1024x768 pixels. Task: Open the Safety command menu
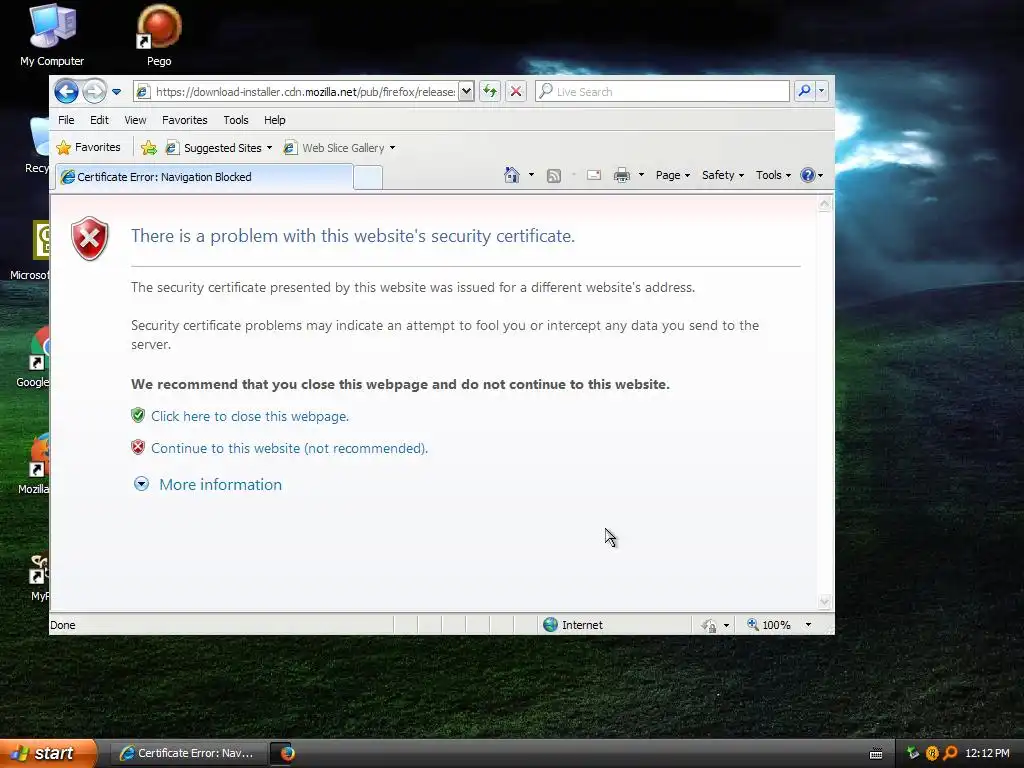pos(723,175)
